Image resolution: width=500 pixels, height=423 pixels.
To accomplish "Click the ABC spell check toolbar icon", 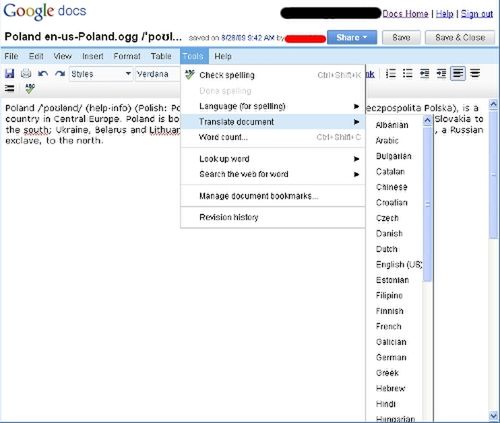I will [x=30, y=88].
